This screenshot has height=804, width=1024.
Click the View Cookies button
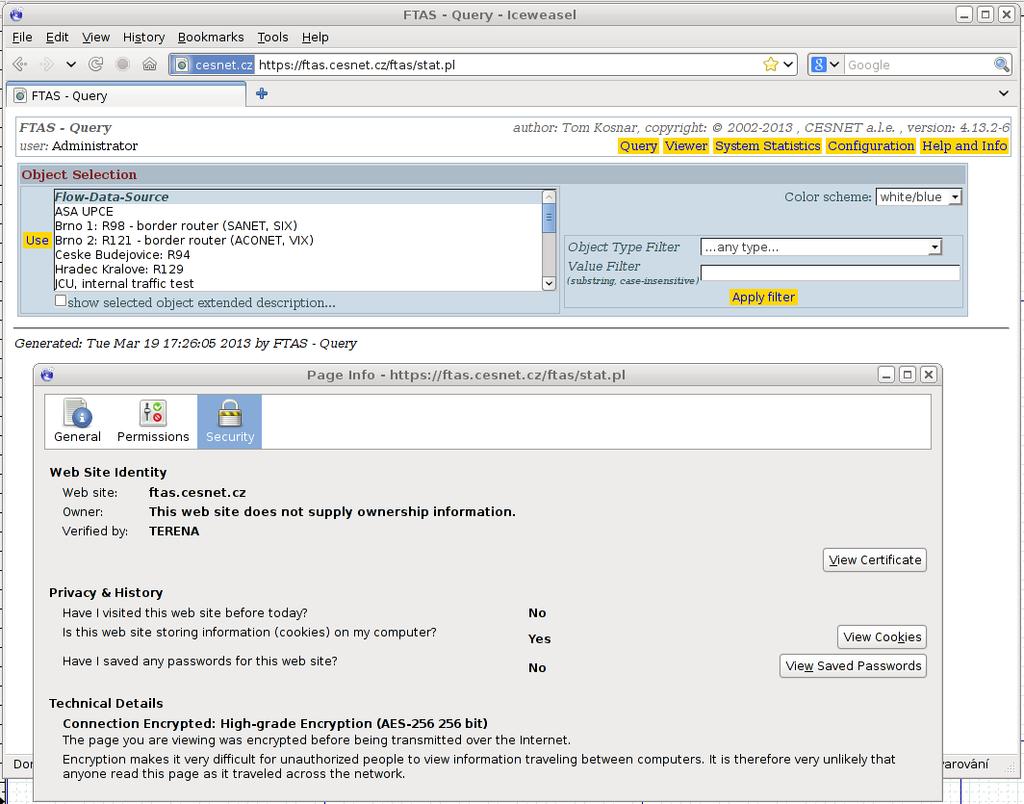pyautogui.click(x=882, y=637)
